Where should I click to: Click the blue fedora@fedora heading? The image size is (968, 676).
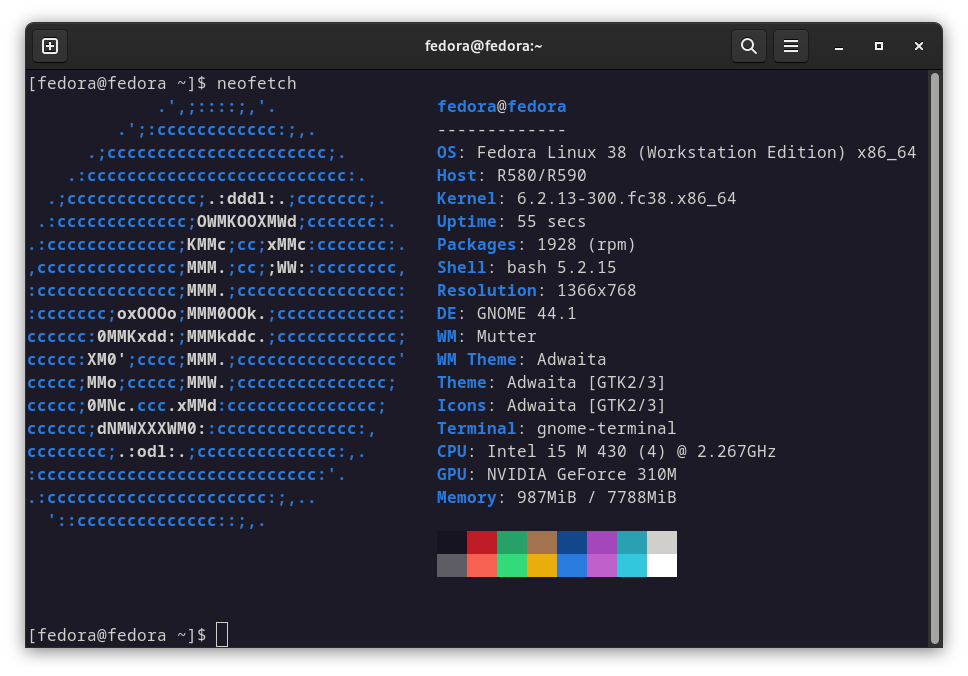(x=501, y=107)
